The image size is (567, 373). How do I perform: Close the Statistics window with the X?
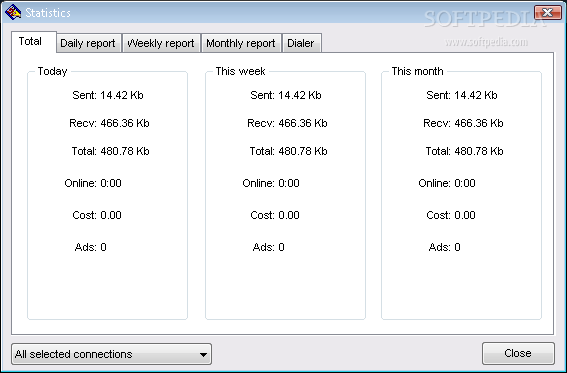547,13
